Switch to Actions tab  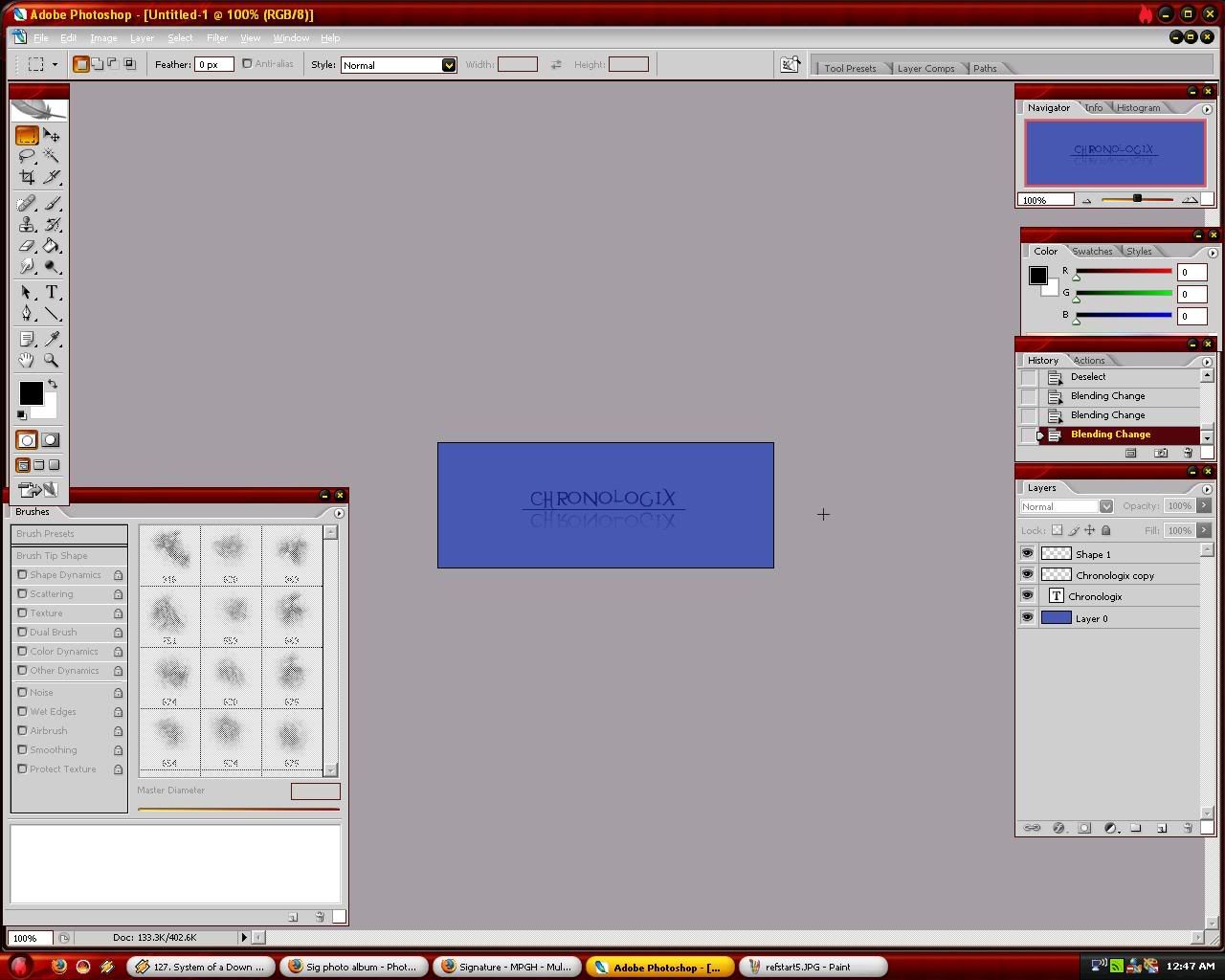1089,361
